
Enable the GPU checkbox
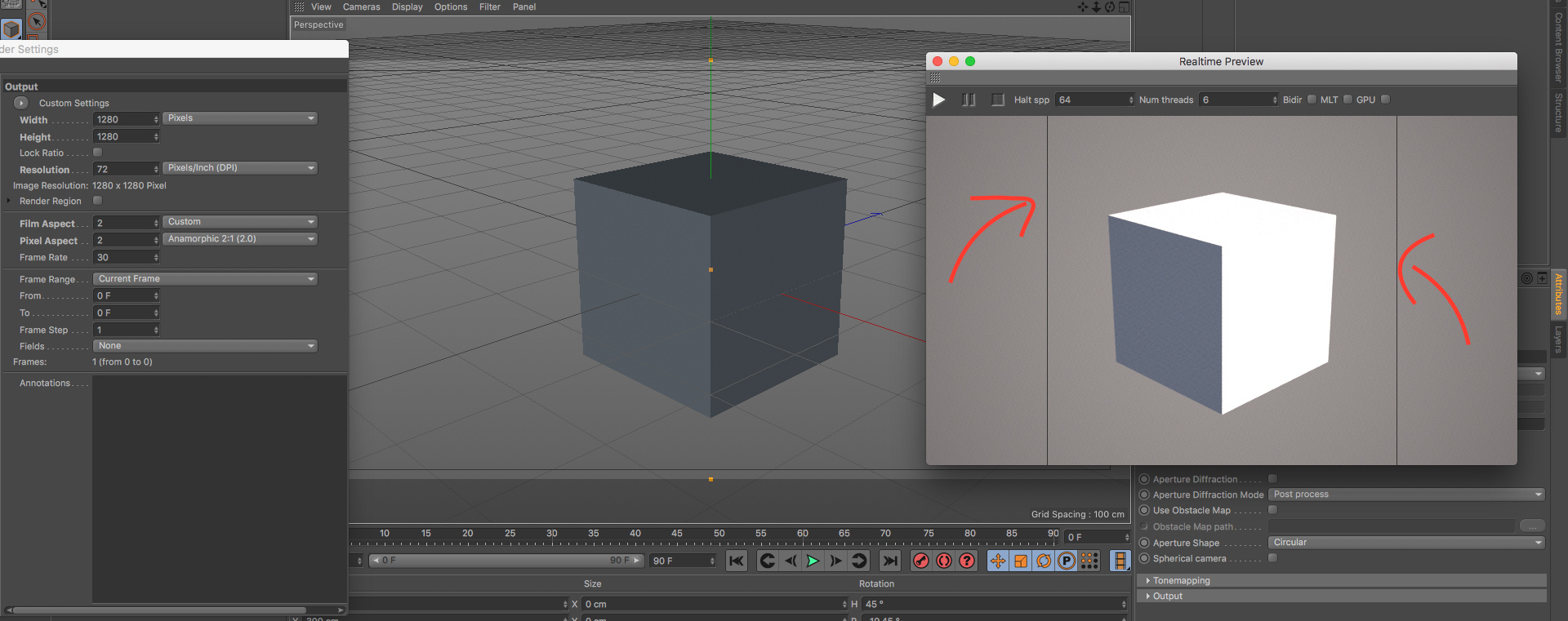point(1385,100)
